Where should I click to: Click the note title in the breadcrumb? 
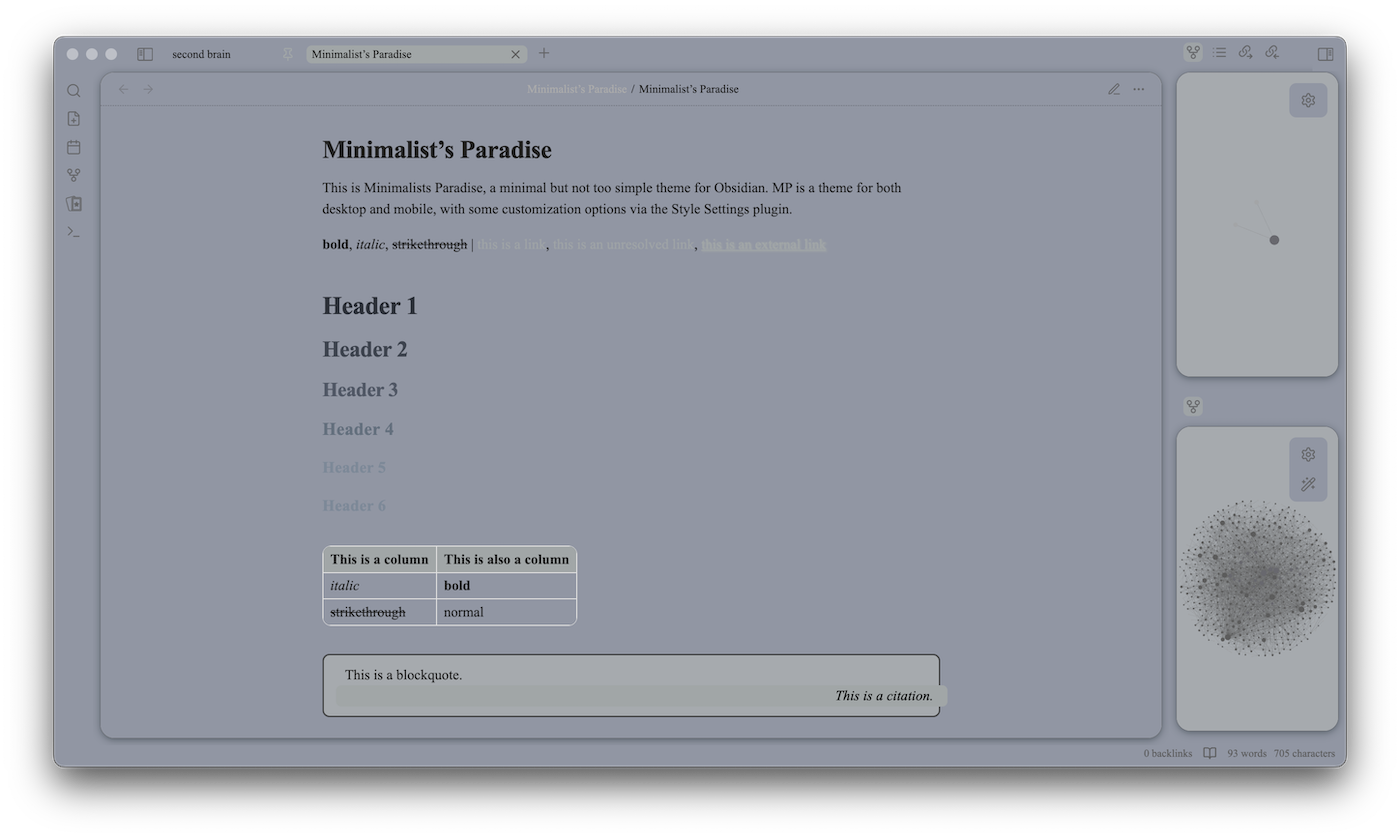click(x=689, y=89)
